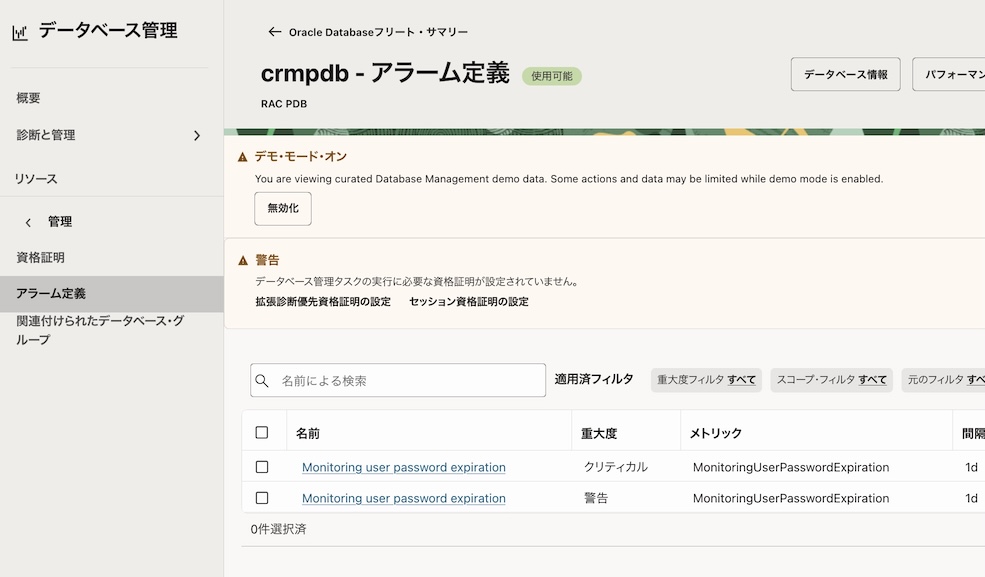Click the 0件選択済 text
The image size is (985, 577).
[278, 529]
